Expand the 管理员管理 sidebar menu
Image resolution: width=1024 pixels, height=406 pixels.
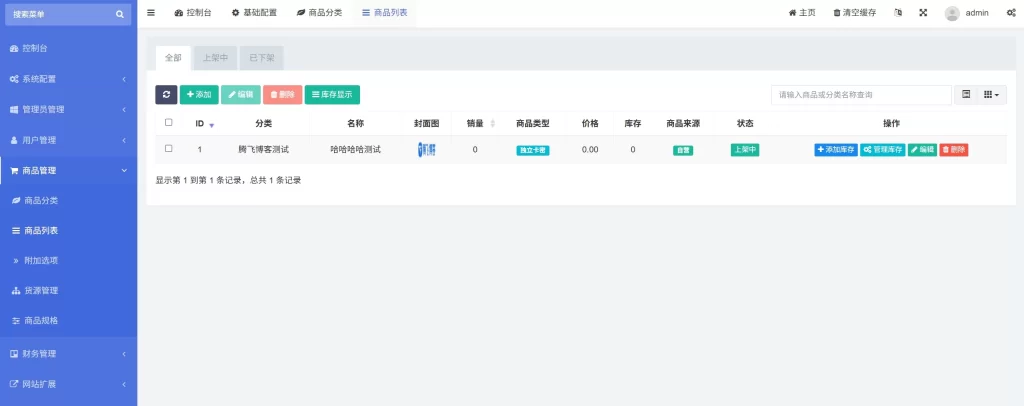click(69, 109)
